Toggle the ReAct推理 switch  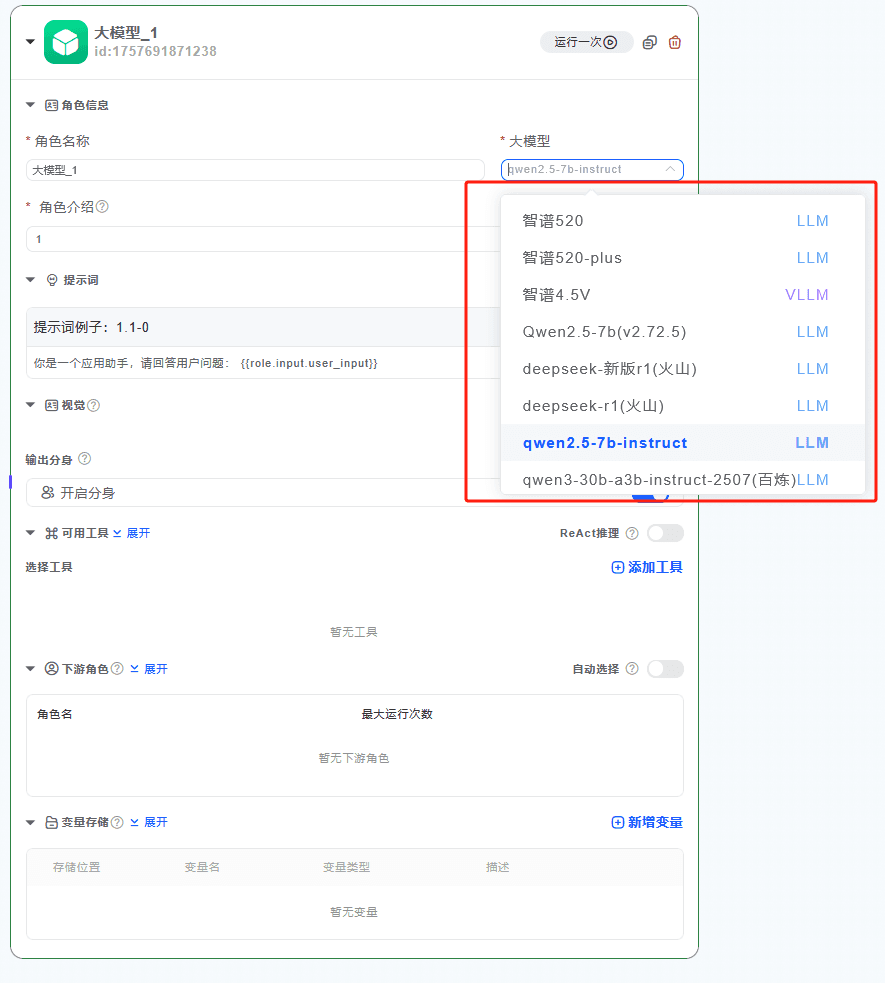[665, 533]
